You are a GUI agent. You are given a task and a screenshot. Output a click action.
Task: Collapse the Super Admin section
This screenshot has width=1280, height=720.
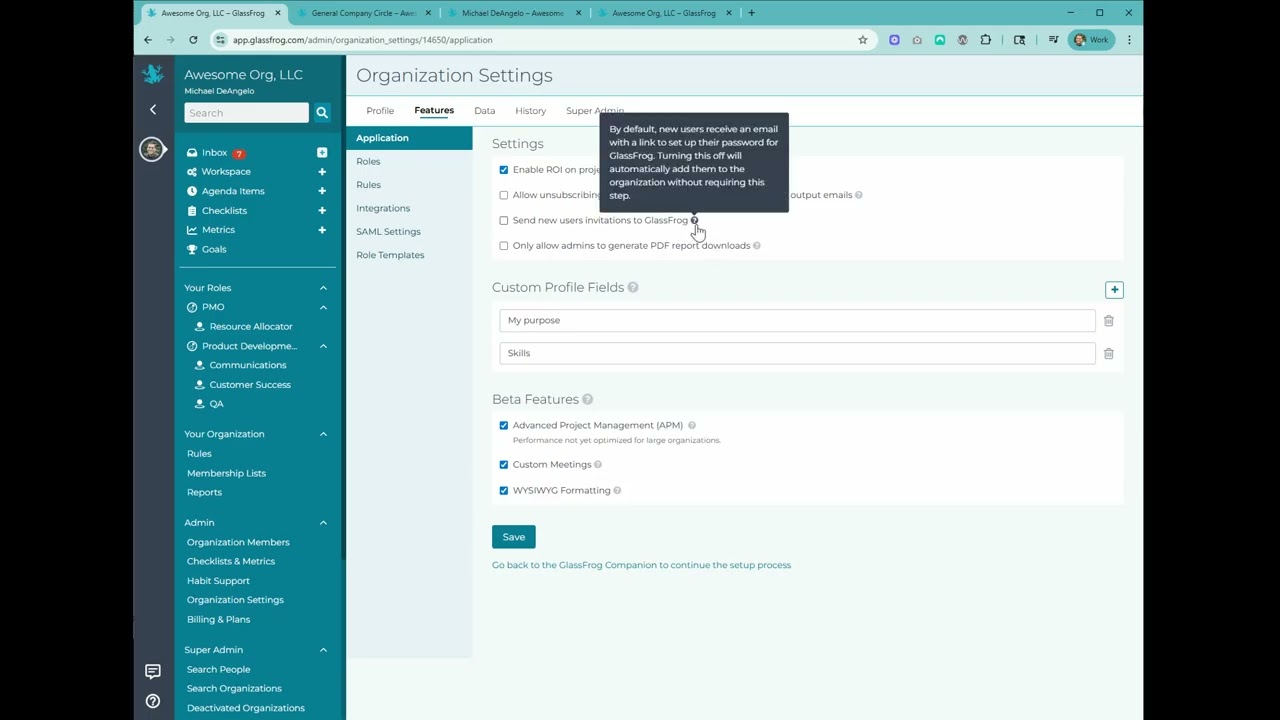click(x=323, y=650)
